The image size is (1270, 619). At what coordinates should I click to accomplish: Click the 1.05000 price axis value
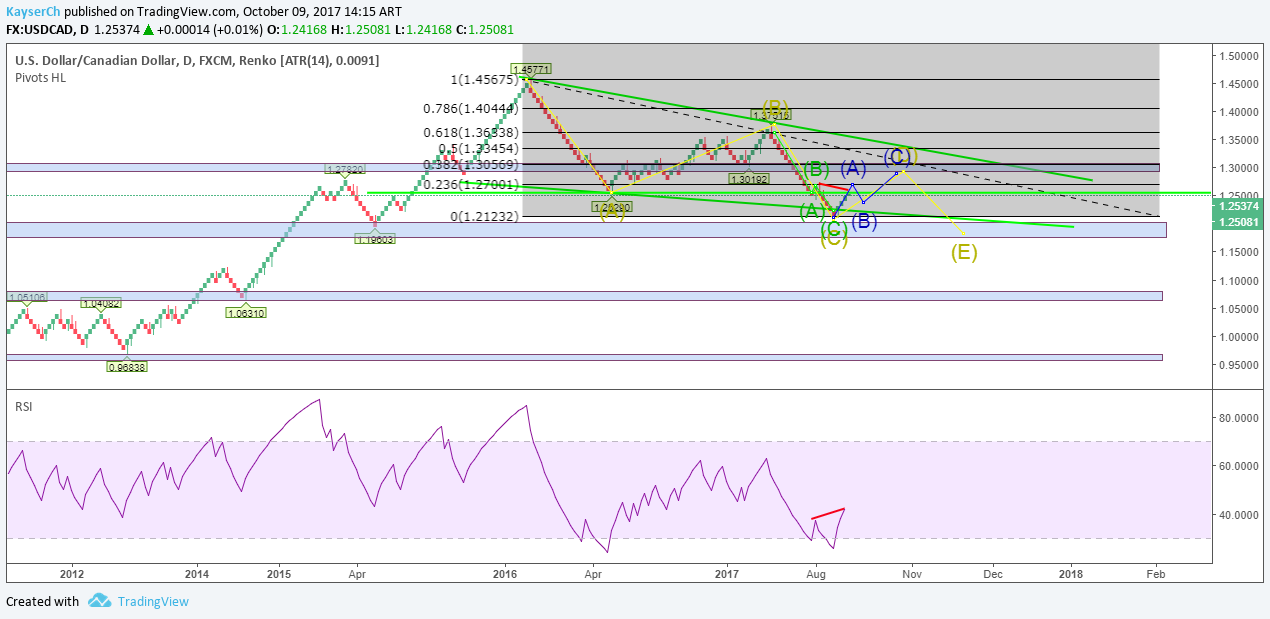tap(1238, 309)
